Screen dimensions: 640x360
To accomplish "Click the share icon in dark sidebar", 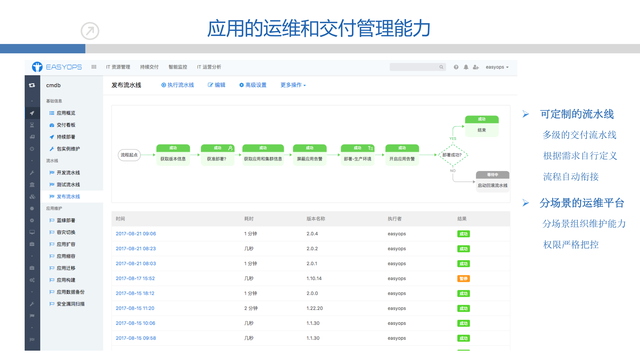I will tap(32, 280).
